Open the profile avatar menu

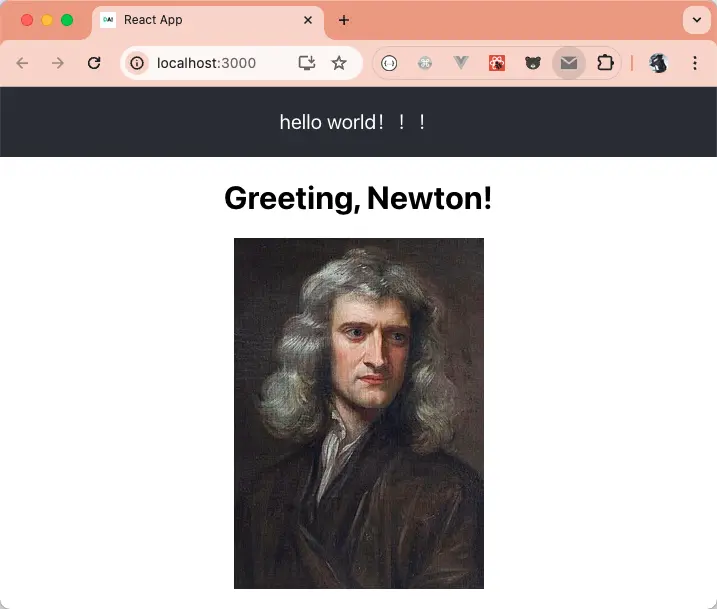click(658, 63)
